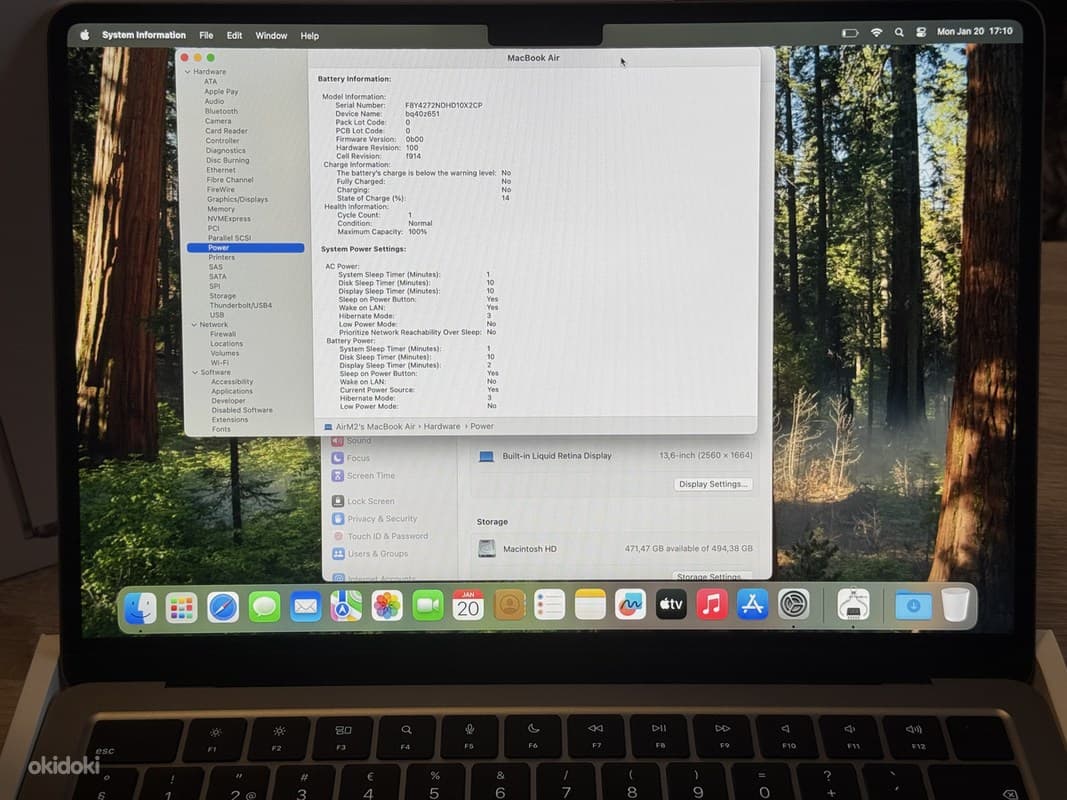Open Spotlight search in menu bar
The height and width of the screenshot is (800, 1067).
(x=900, y=32)
